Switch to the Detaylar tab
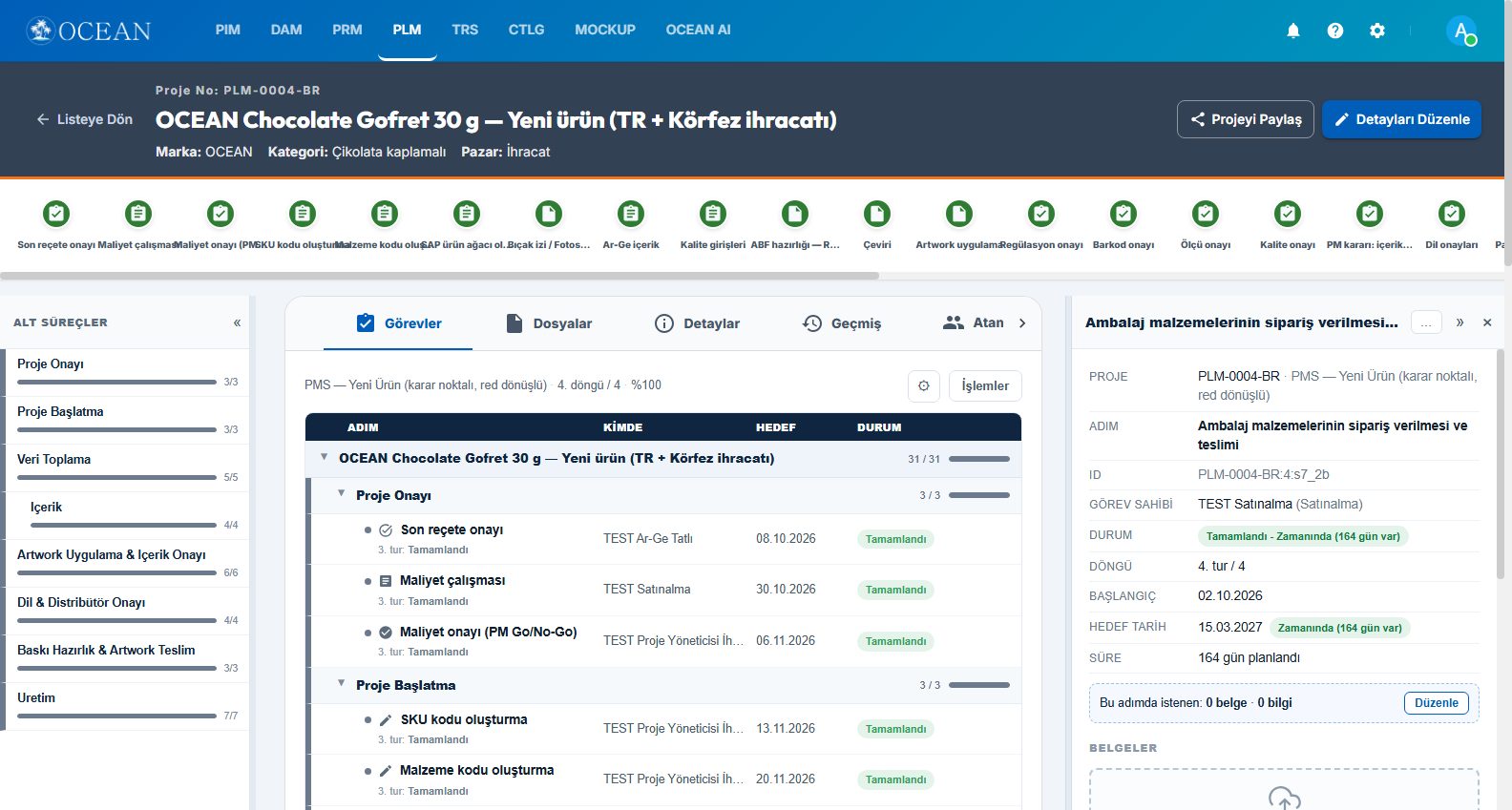The width and height of the screenshot is (1512, 810). [x=697, y=323]
